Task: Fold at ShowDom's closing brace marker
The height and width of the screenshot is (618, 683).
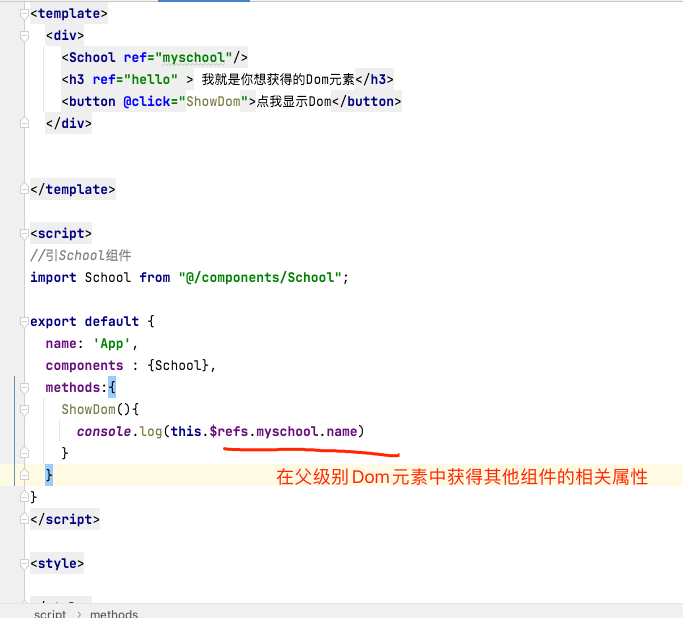Action: [x=24, y=453]
